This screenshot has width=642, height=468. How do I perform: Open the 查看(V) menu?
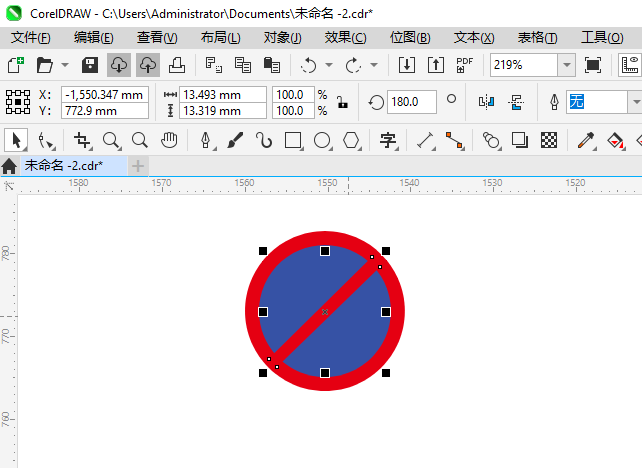[157, 38]
